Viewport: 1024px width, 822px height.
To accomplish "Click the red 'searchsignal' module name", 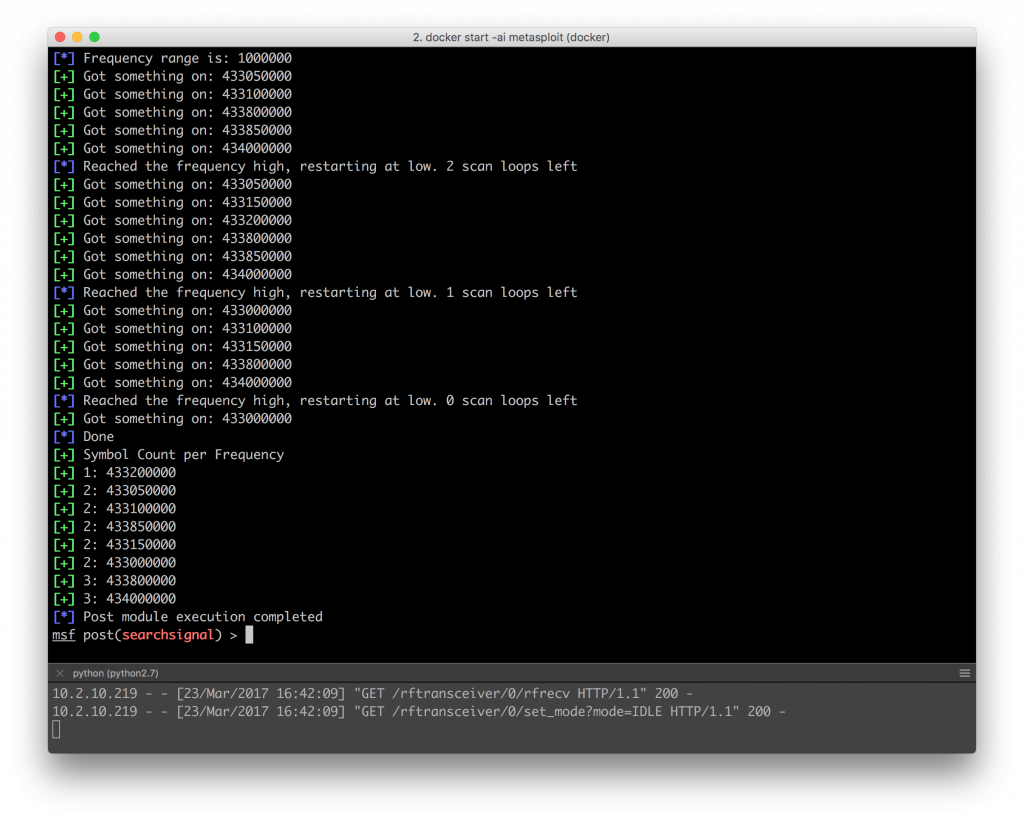I will 168,635.
